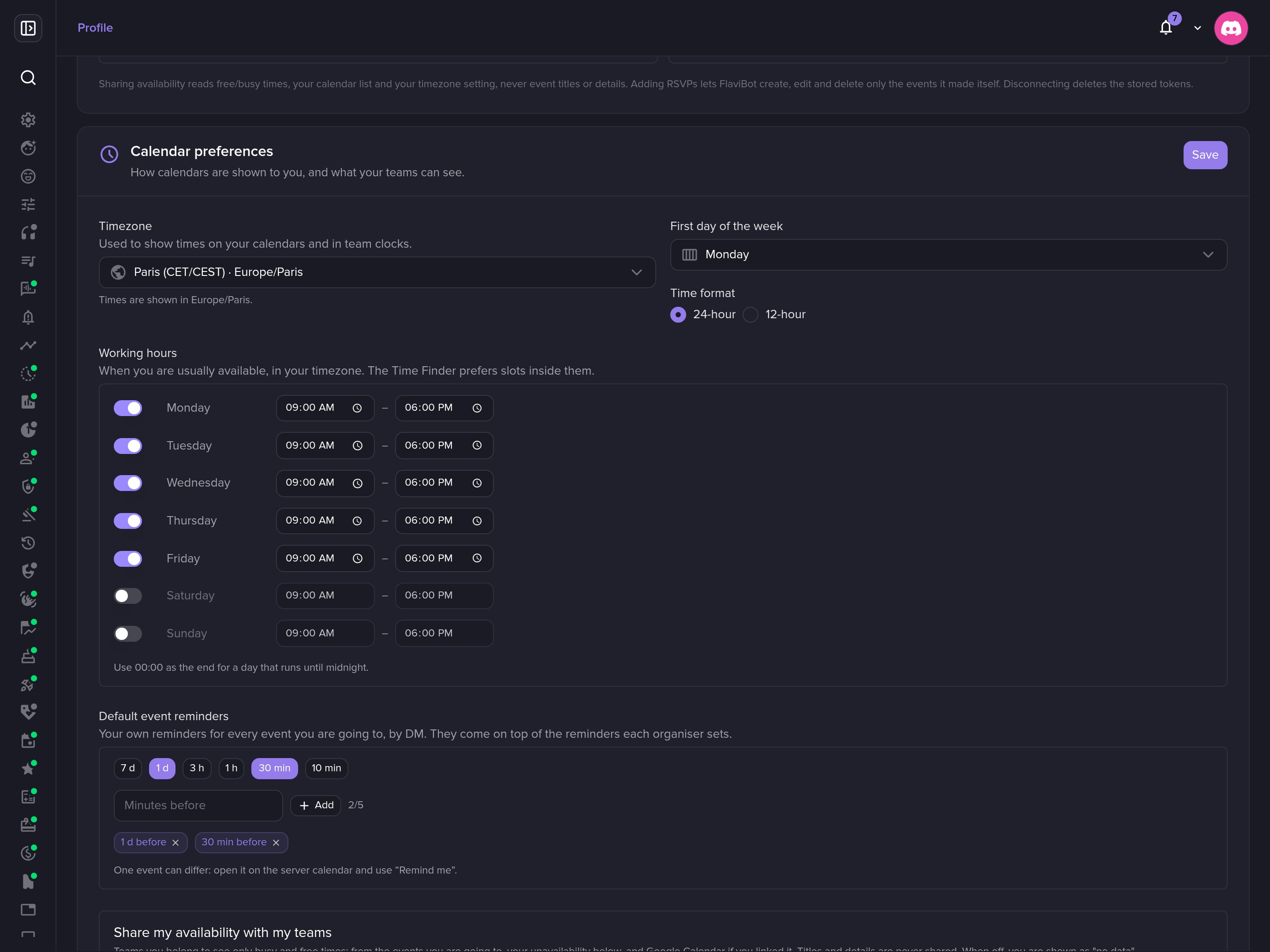Open the dollar coin sidebar icon
This screenshot has height=952, width=1270.
pyautogui.click(x=28, y=853)
